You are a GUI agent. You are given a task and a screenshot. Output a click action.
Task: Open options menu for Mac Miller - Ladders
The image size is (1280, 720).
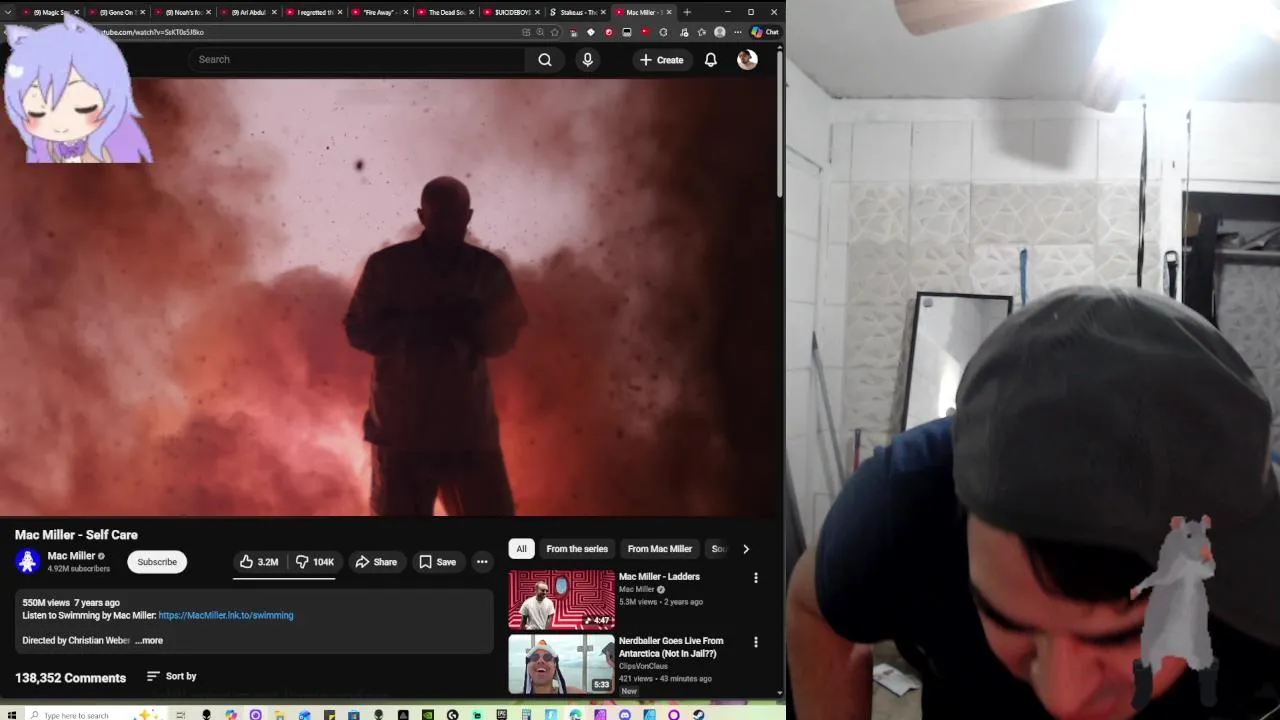[x=755, y=578]
